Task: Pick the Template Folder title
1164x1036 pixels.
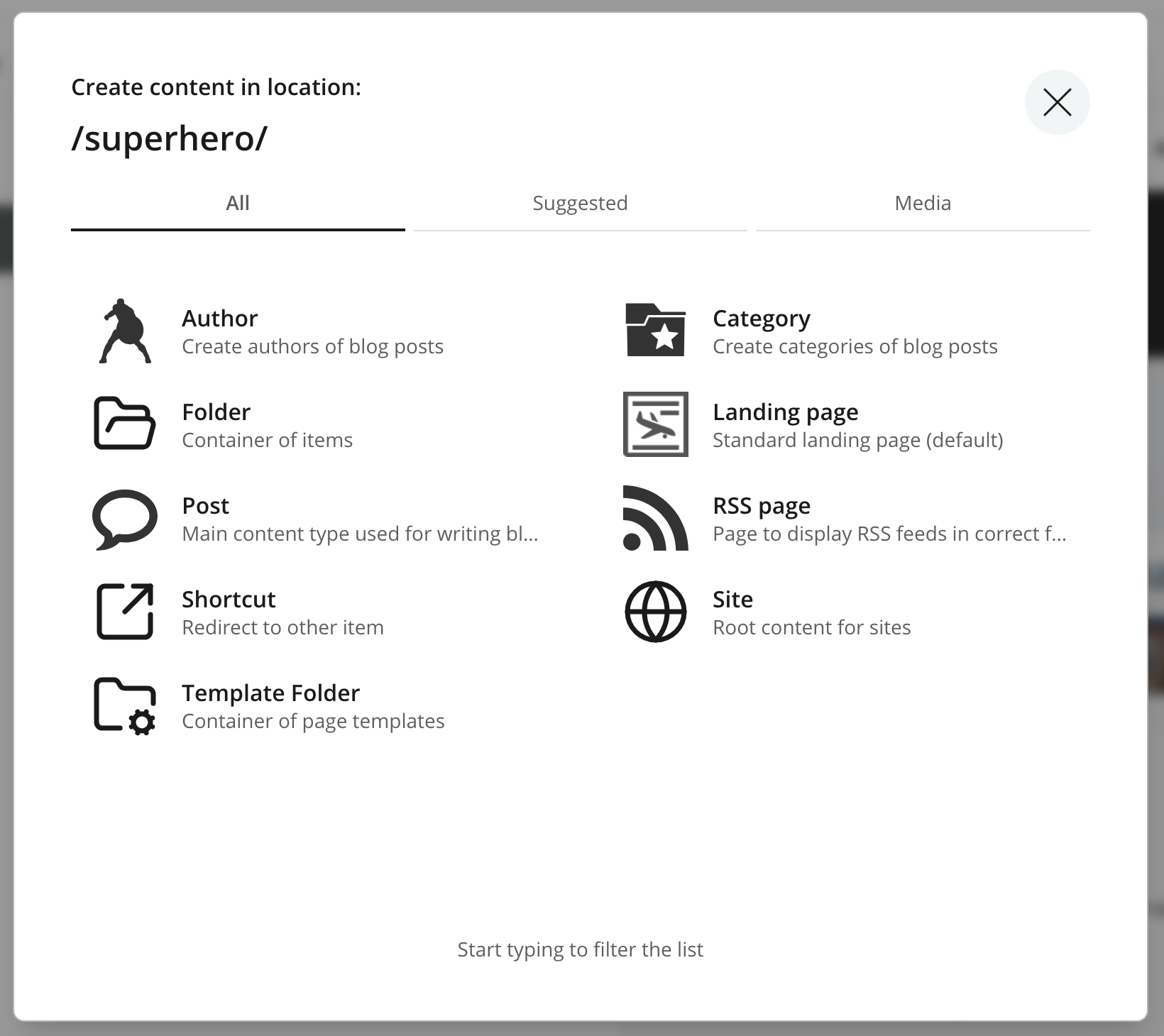Action: pyautogui.click(x=271, y=693)
